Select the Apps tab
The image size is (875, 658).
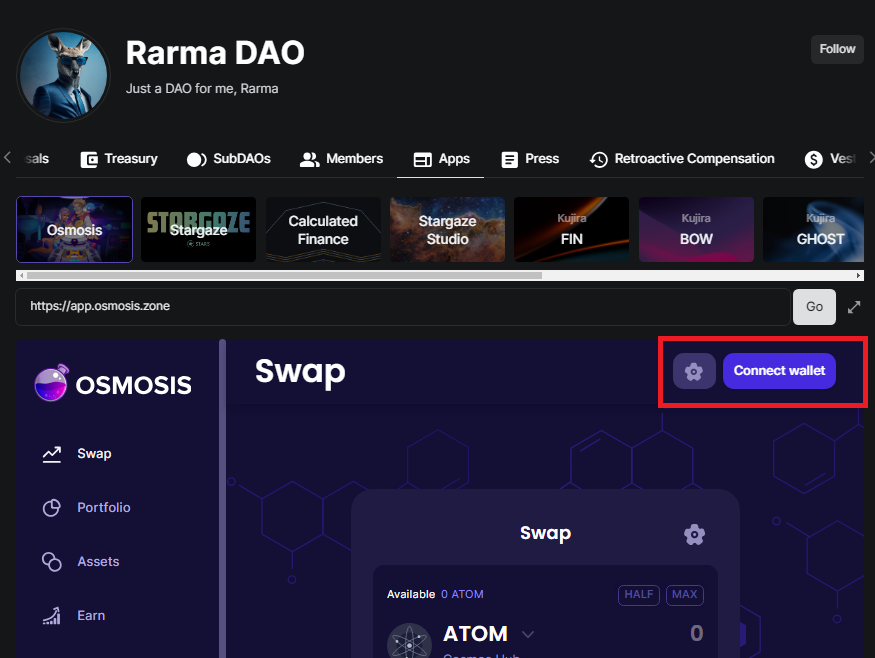[441, 159]
